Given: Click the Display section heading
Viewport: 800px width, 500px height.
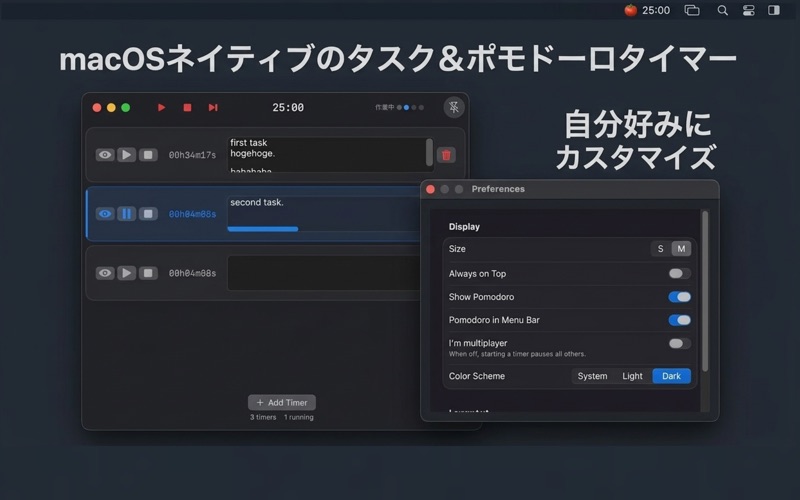Looking at the screenshot, I should point(464,227).
